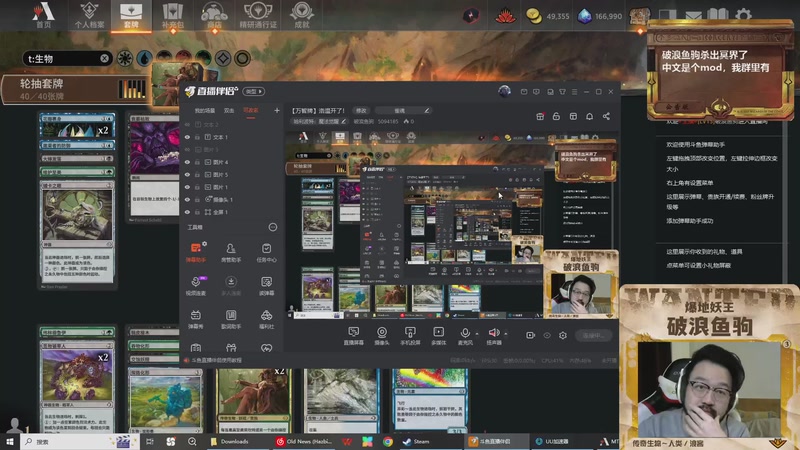Viewport: 800px width, 450px height.
Task: Start recording with video camera icon
Action: pos(530,335)
